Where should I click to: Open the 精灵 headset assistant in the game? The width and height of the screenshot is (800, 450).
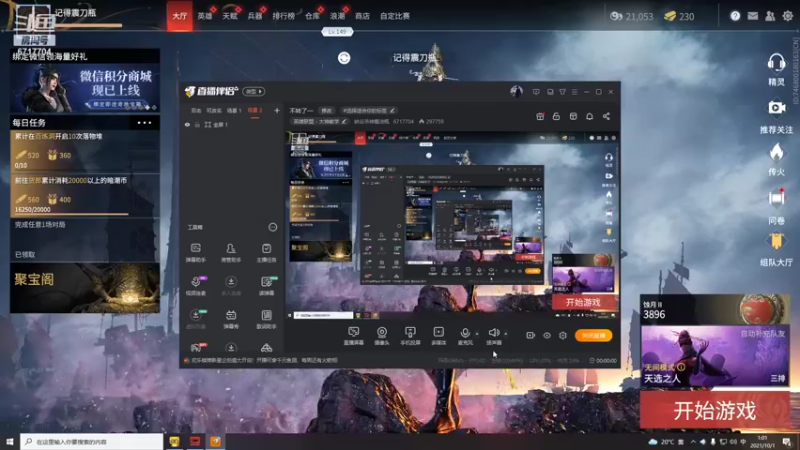click(x=776, y=69)
